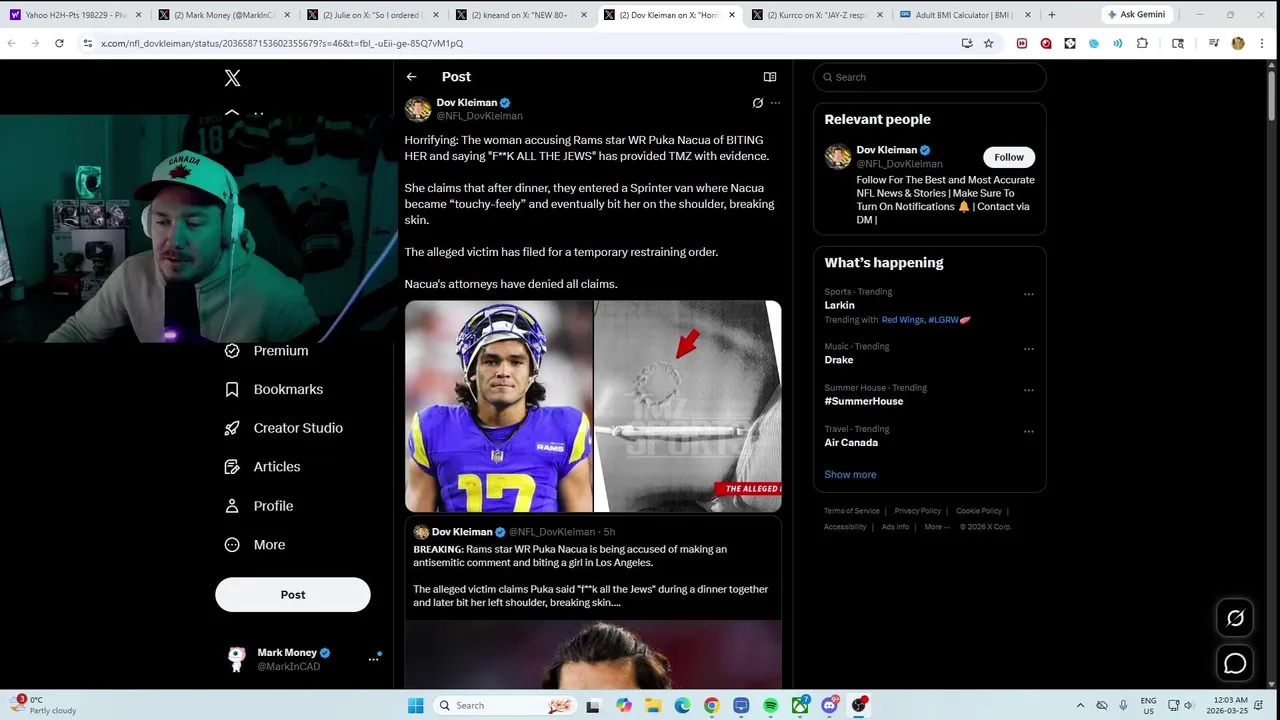Open Terms of Service link
The width and height of the screenshot is (1280, 720).
point(852,511)
